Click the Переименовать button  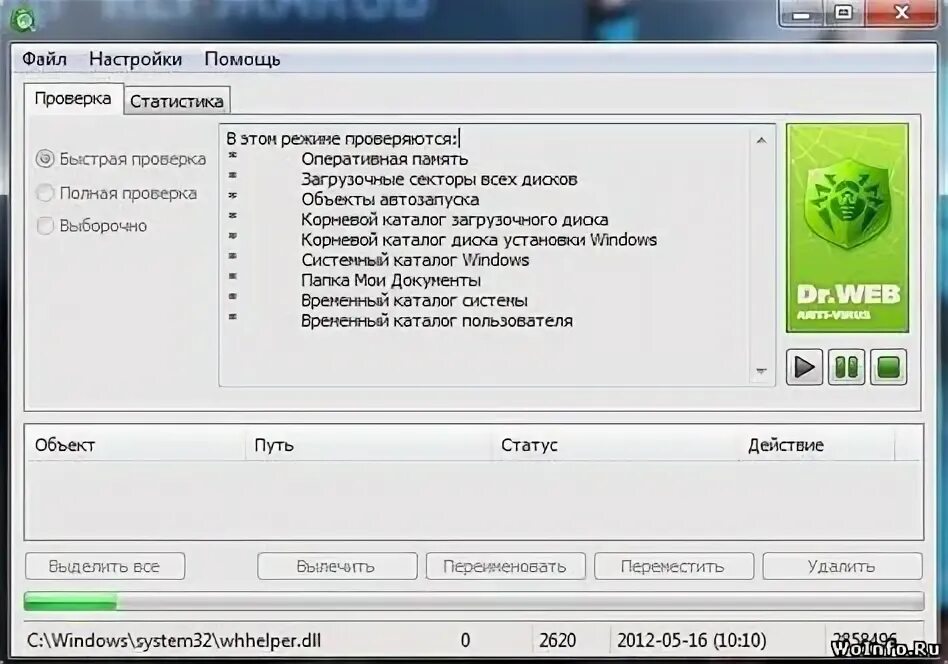point(505,567)
